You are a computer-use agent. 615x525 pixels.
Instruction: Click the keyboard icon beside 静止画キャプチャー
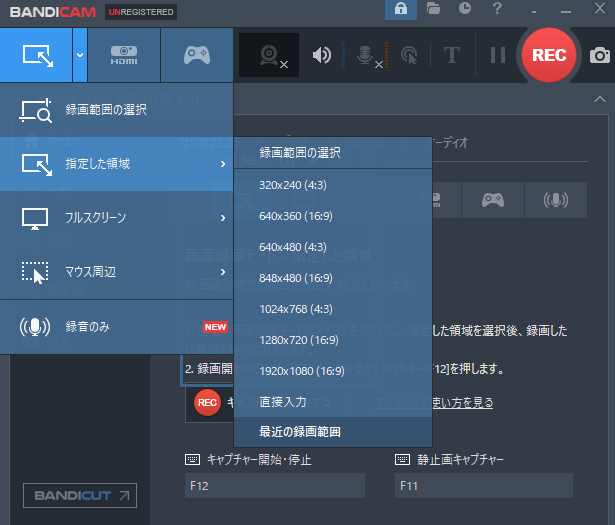click(x=402, y=459)
